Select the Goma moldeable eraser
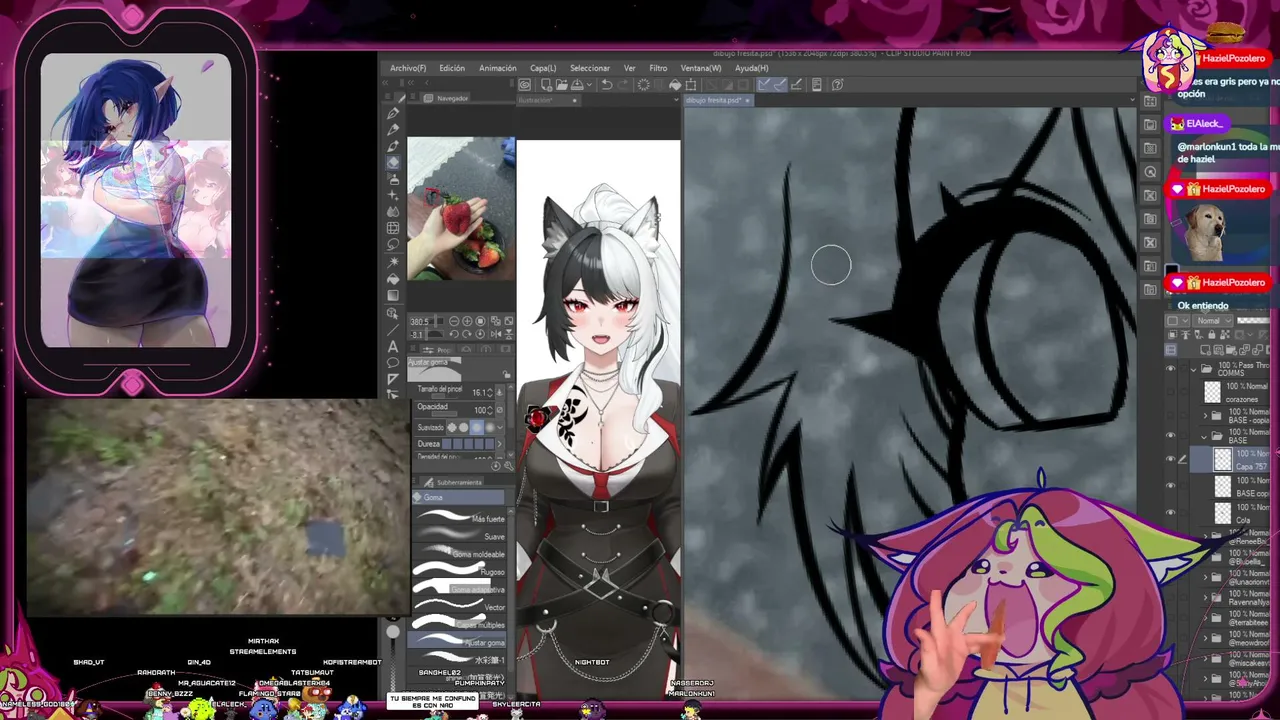 [460, 554]
